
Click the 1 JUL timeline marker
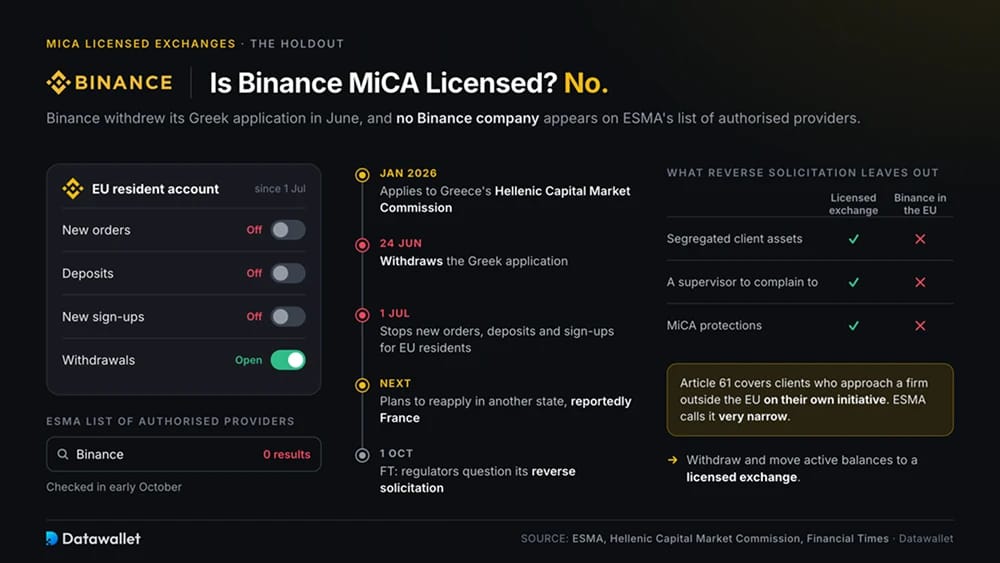[x=362, y=315]
